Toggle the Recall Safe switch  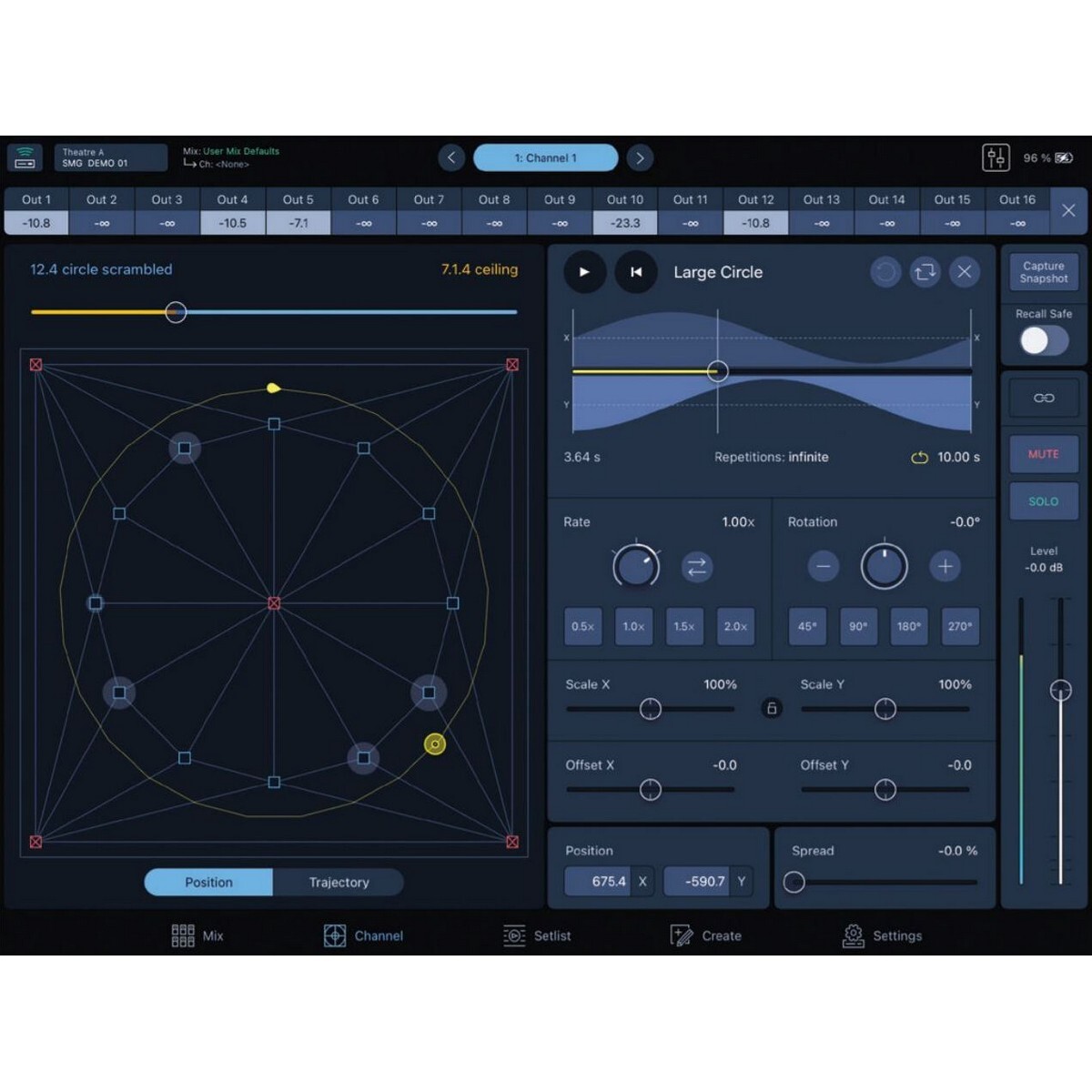(x=1043, y=340)
